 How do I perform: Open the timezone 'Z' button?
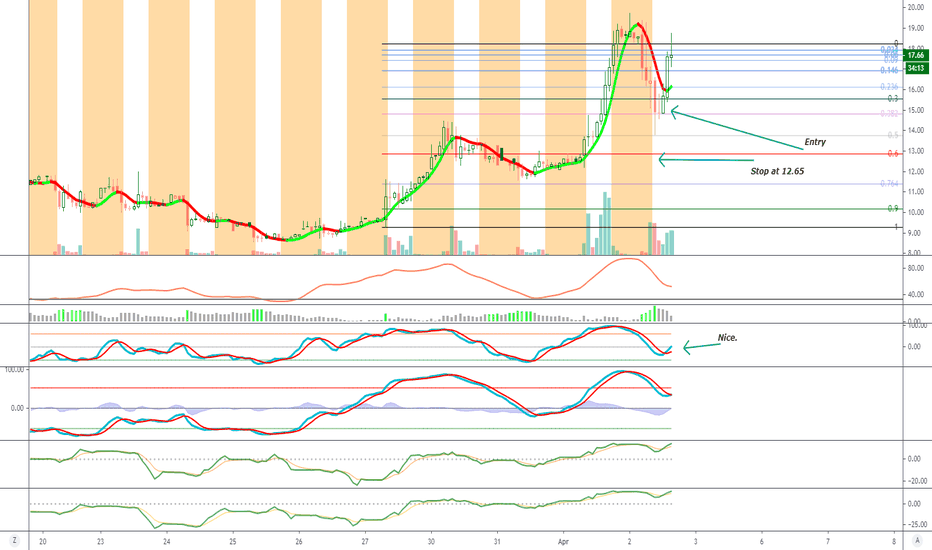tap(14, 540)
